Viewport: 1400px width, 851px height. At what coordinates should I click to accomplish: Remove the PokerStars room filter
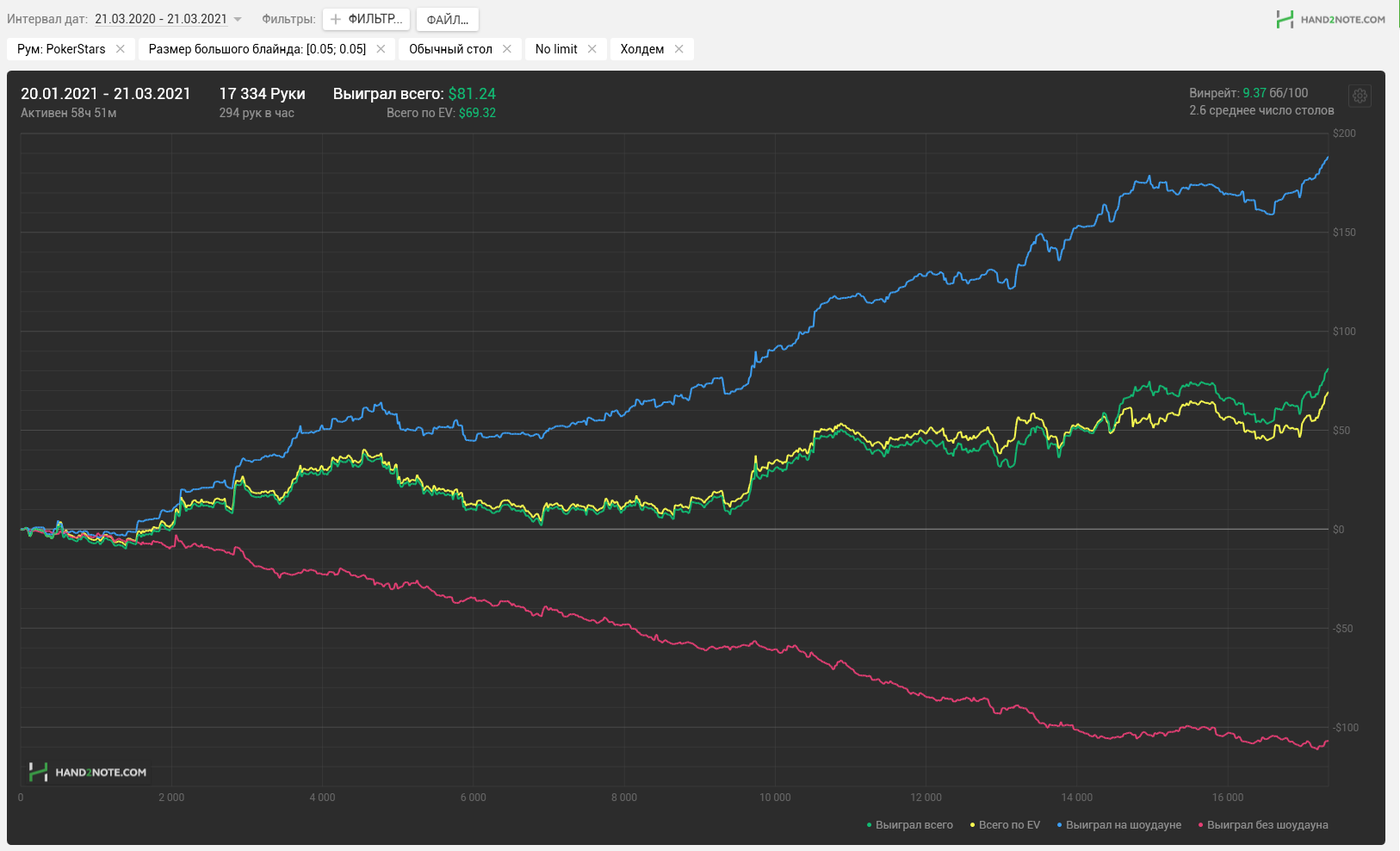click(121, 49)
